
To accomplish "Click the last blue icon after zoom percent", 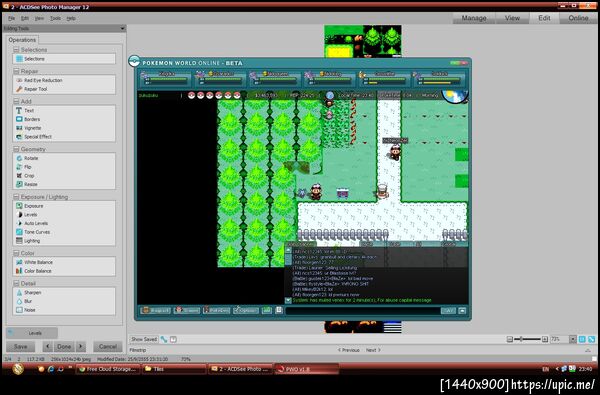I will pyautogui.click(x=592, y=339).
